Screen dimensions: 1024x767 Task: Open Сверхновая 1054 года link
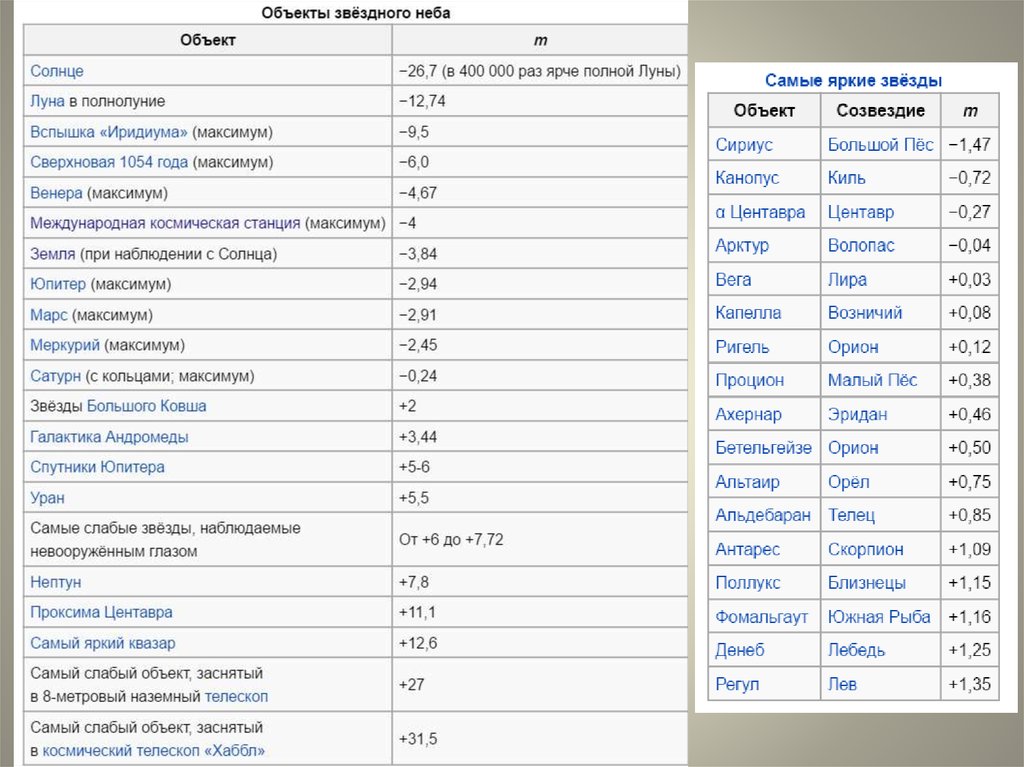tap(109, 162)
